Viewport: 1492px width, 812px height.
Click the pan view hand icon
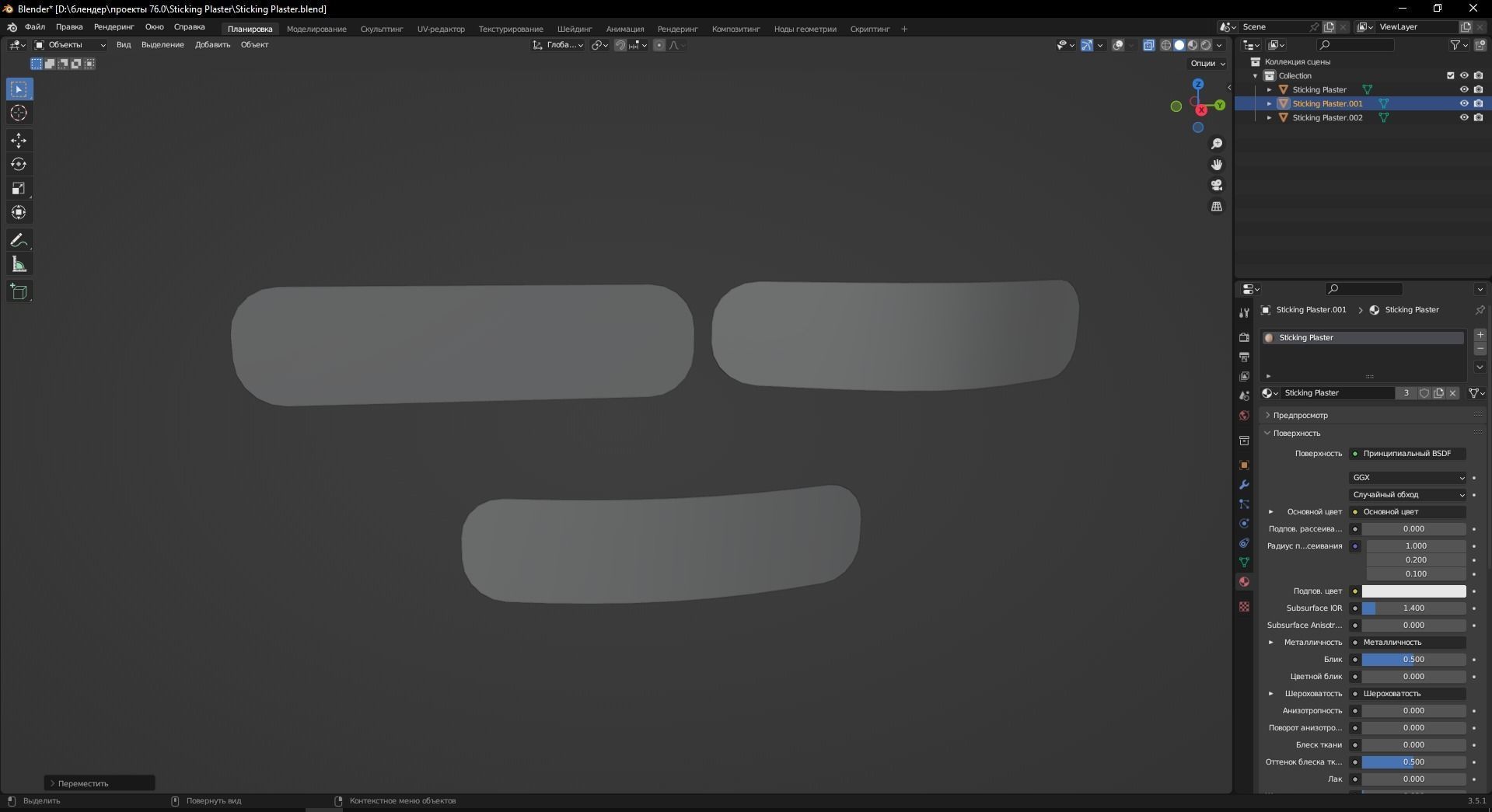pos(1217,165)
